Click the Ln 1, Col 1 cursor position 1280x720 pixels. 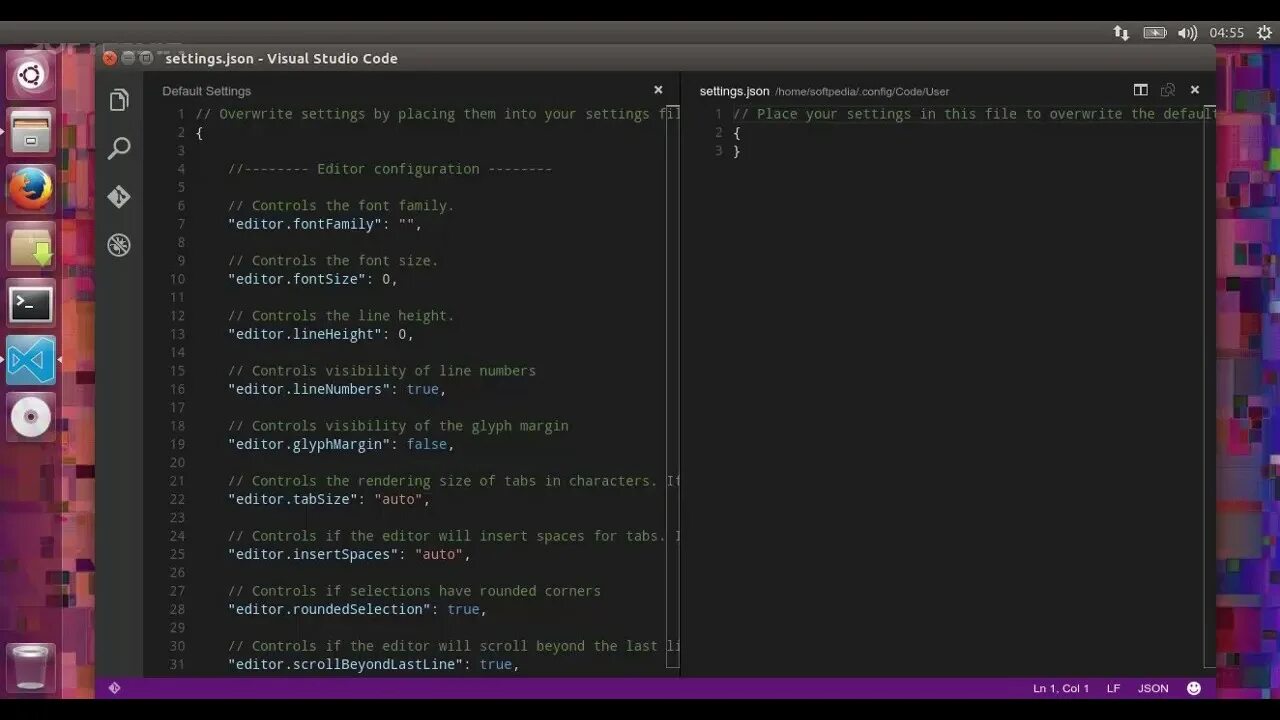point(1061,688)
